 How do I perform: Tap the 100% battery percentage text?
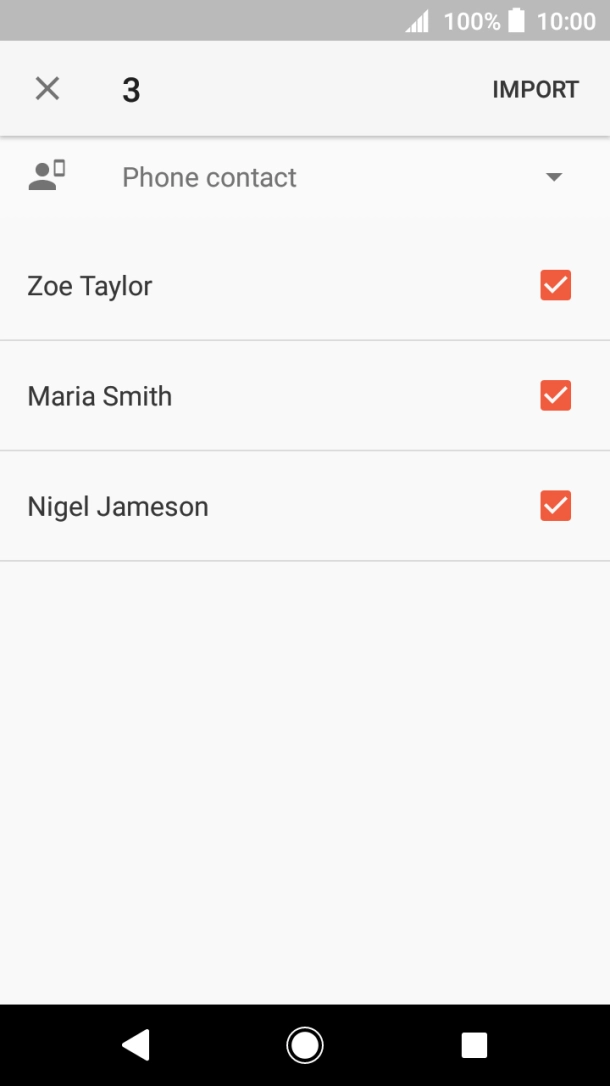(x=472, y=21)
